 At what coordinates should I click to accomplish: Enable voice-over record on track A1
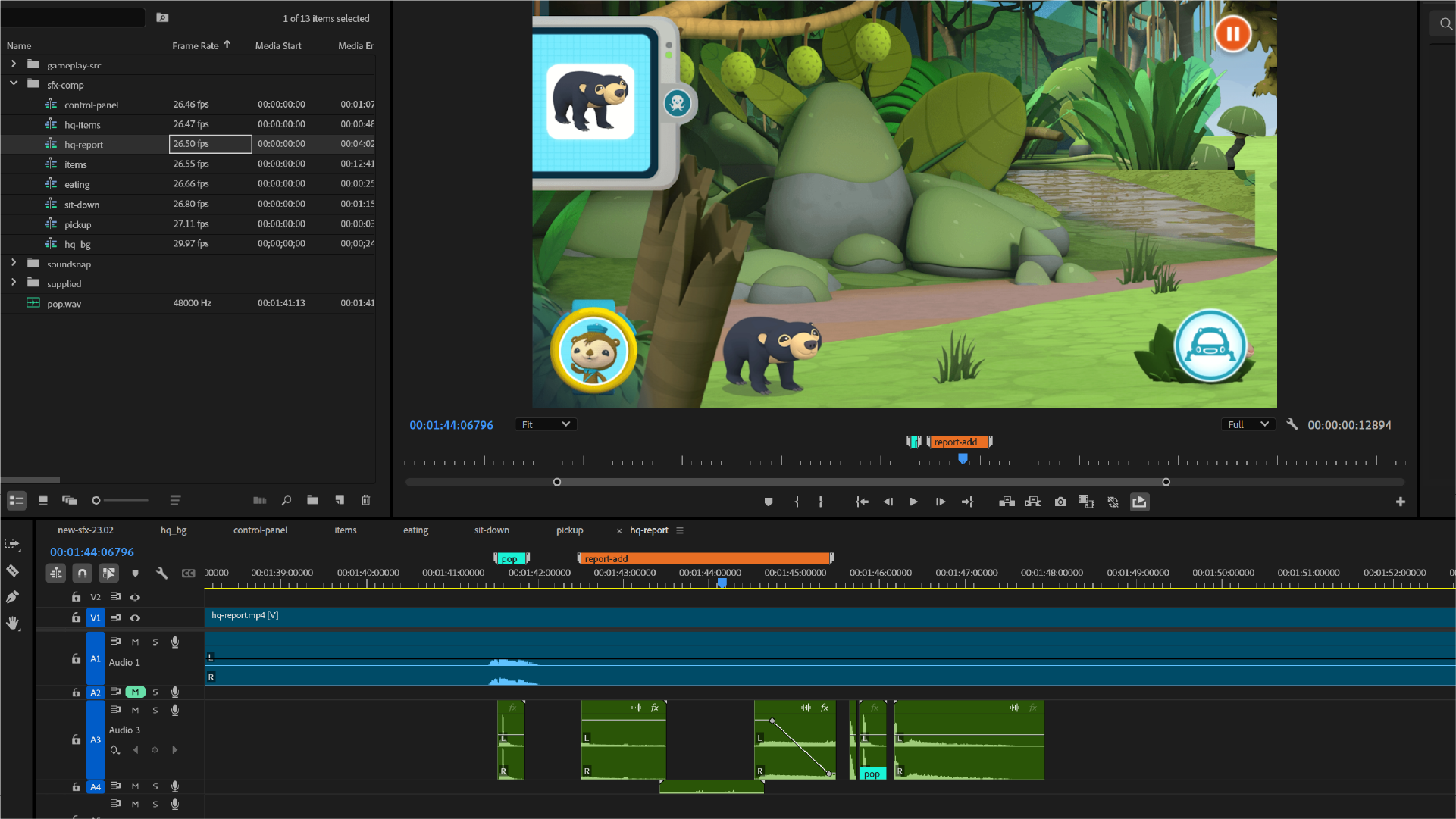coord(175,642)
